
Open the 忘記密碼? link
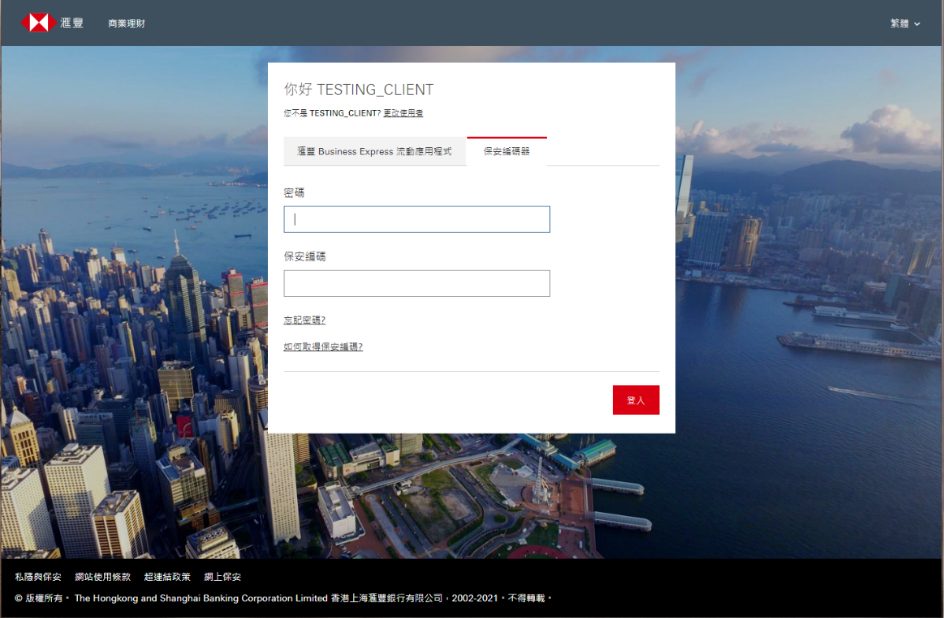click(305, 320)
